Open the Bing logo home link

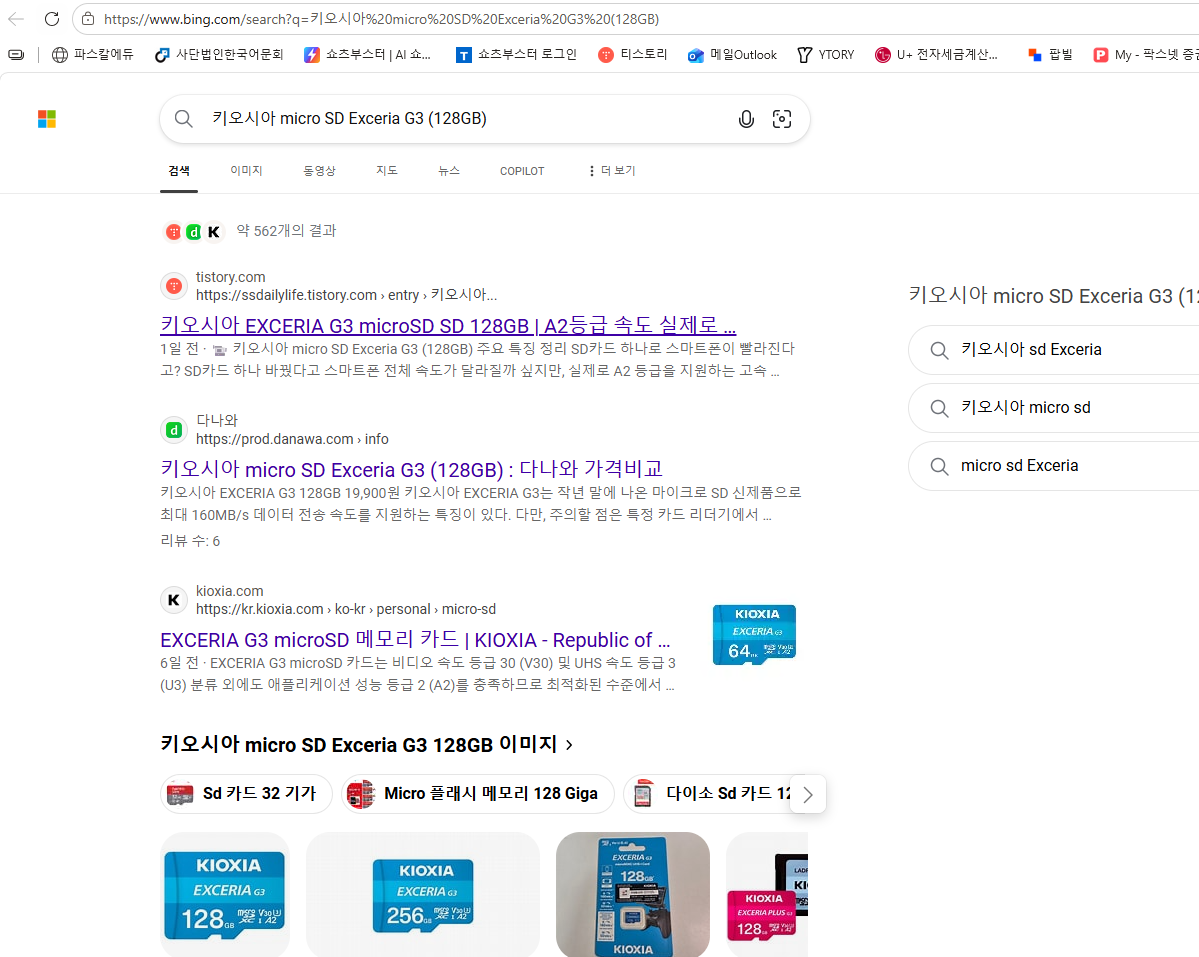click(x=47, y=118)
